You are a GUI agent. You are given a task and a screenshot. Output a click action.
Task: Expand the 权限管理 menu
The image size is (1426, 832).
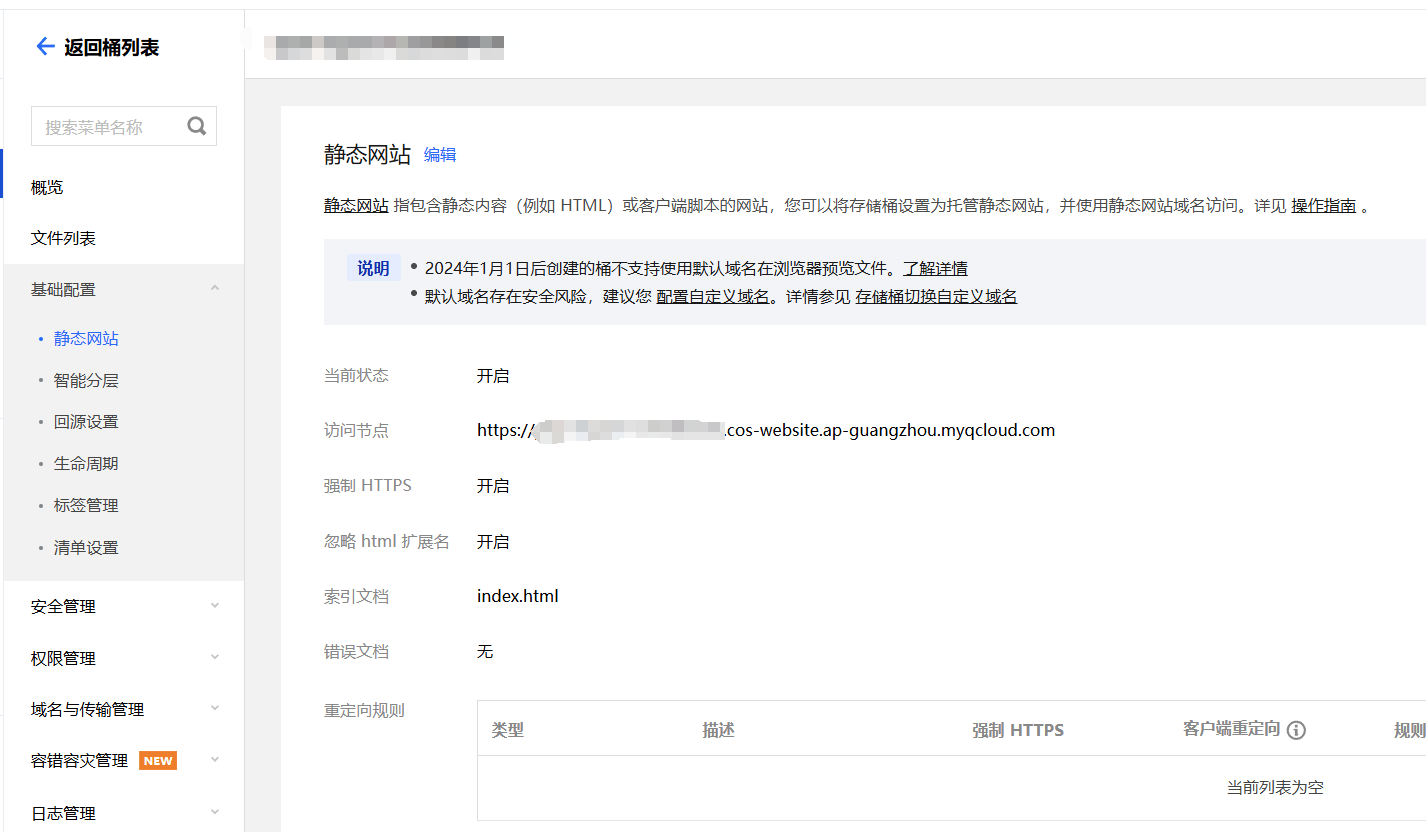click(x=214, y=658)
